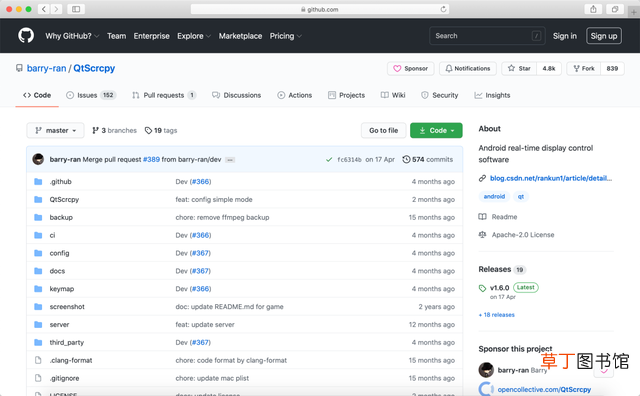
Task: Switch to the Discussions tab
Action: click(x=236, y=95)
